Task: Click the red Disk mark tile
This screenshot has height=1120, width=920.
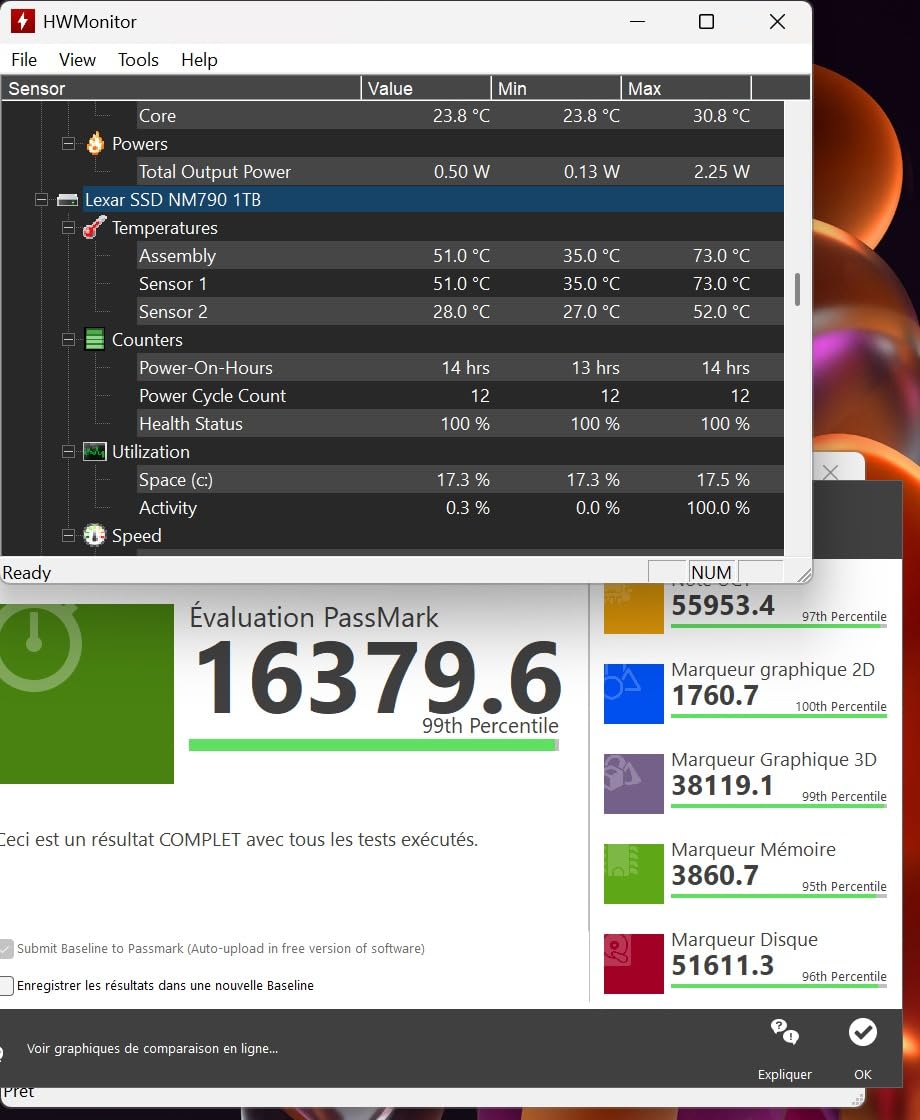Action: click(634, 964)
